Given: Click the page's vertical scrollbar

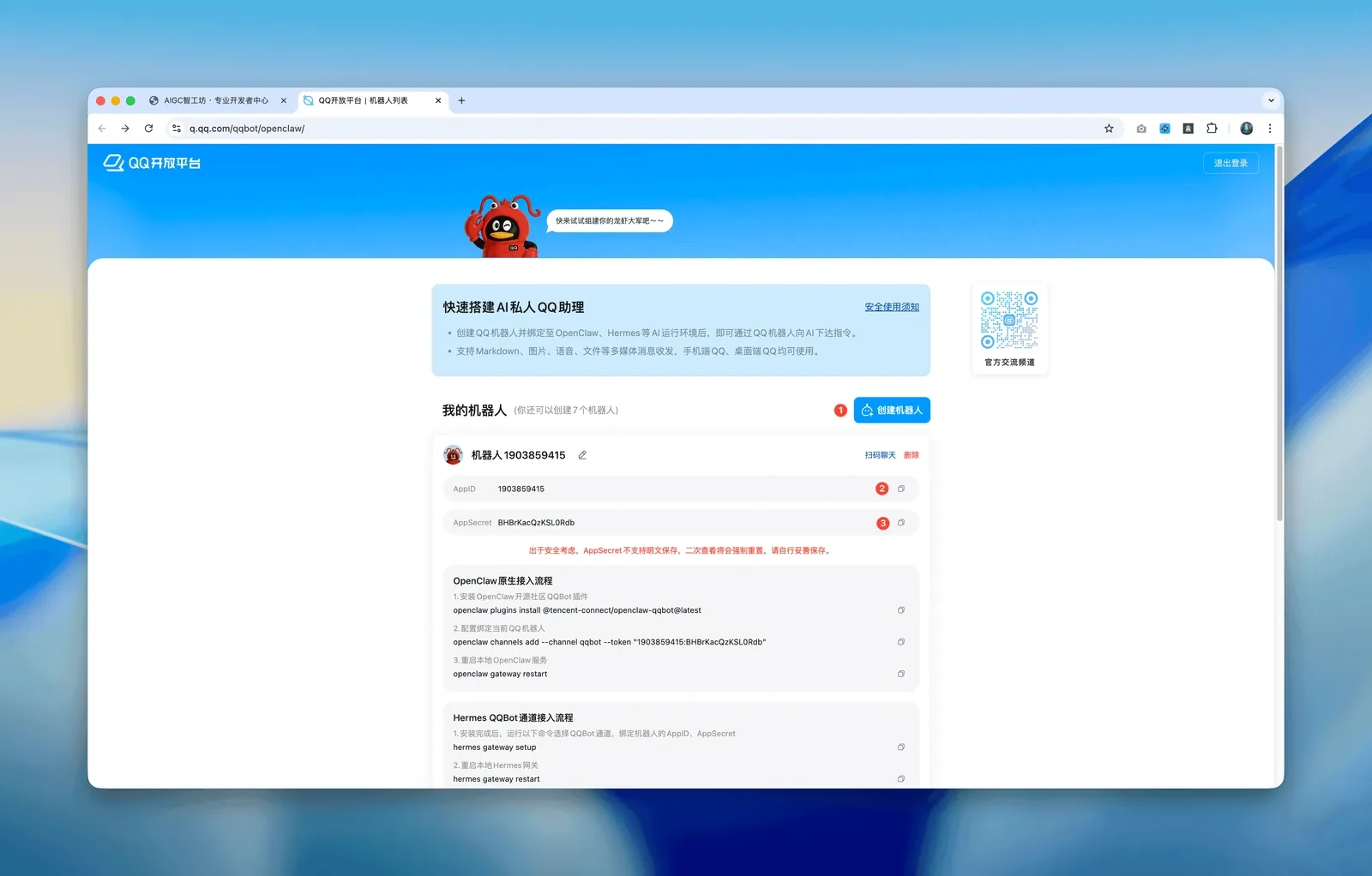Looking at the screenshot, I should (x=1279, y=334).
